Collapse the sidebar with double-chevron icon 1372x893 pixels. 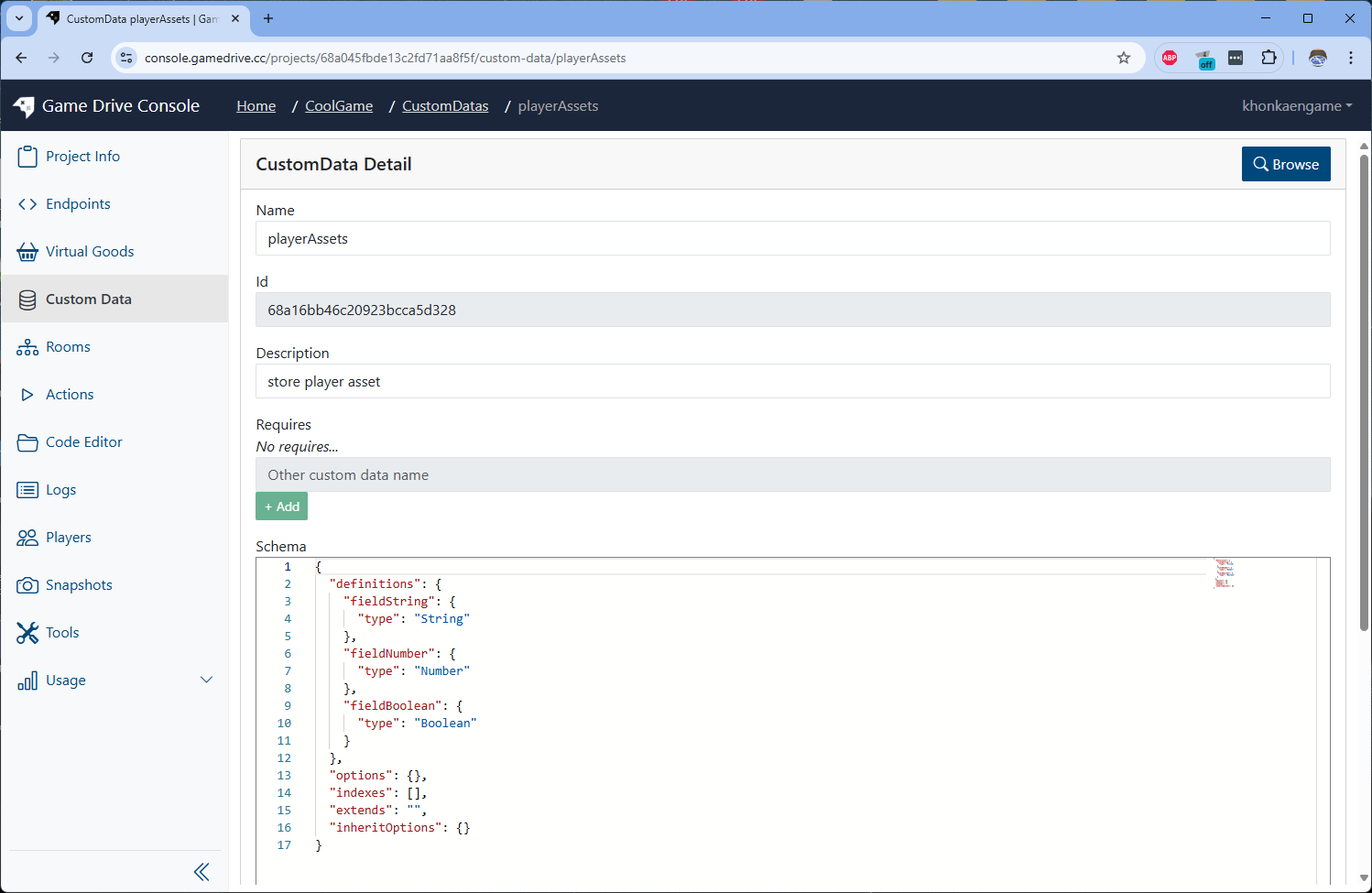201,872
